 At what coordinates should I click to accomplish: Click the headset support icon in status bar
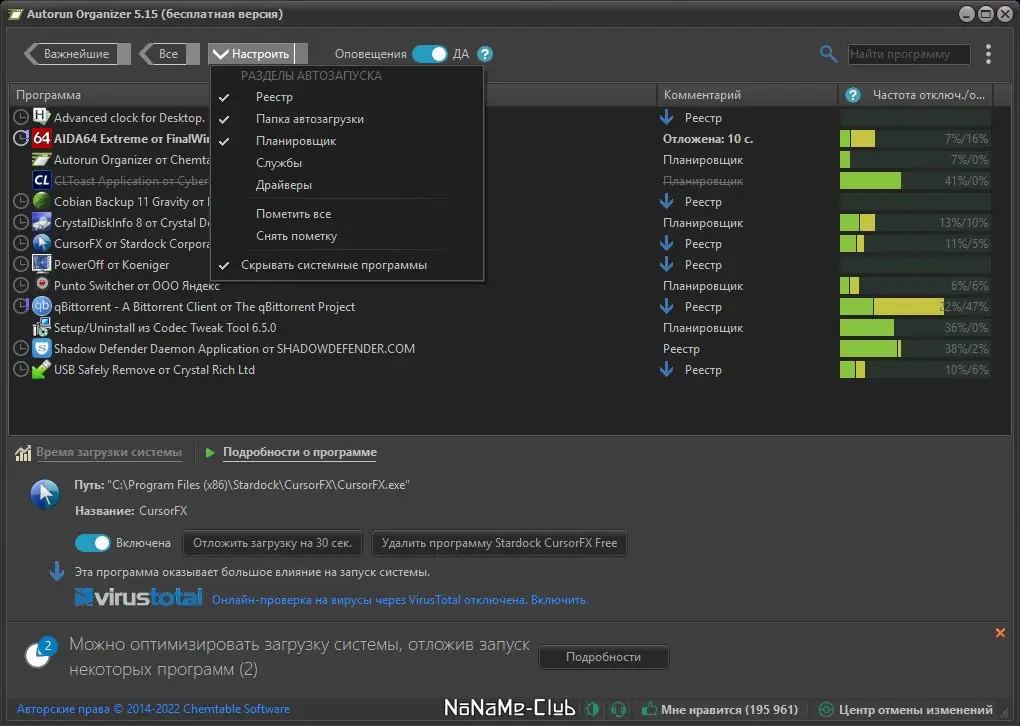pos(618,709)
